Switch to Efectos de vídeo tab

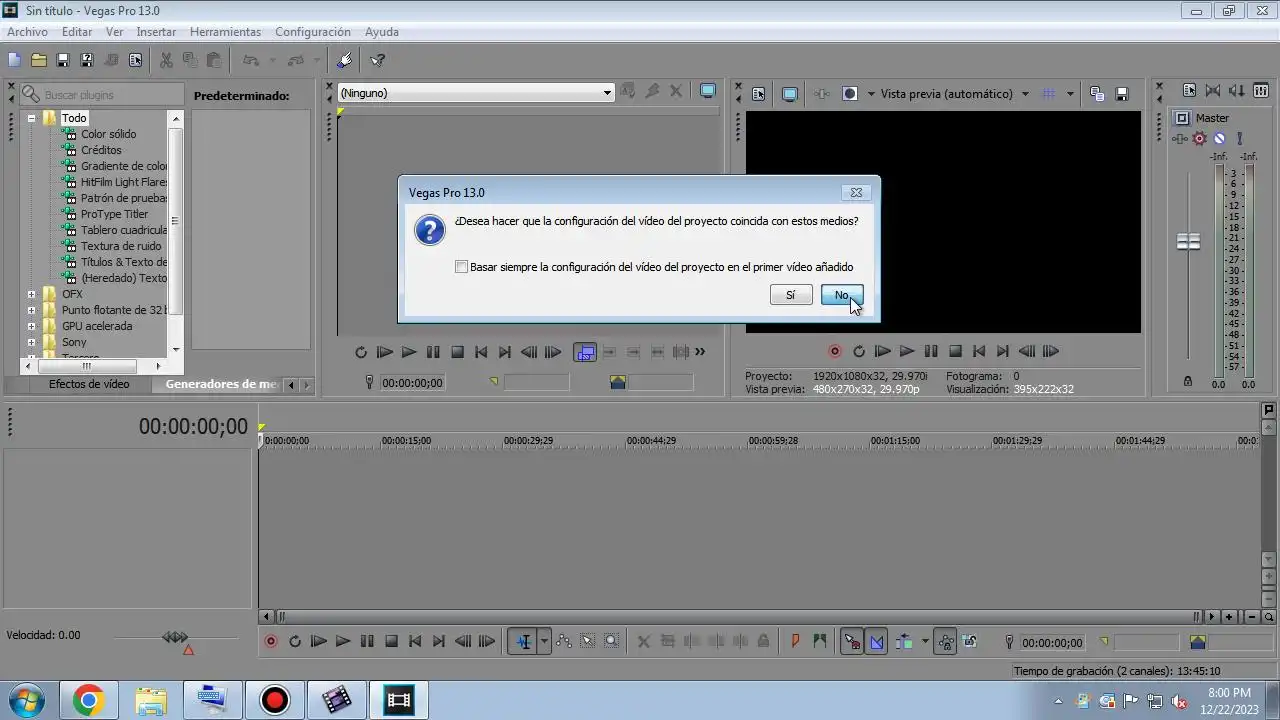tap(89, 384)
